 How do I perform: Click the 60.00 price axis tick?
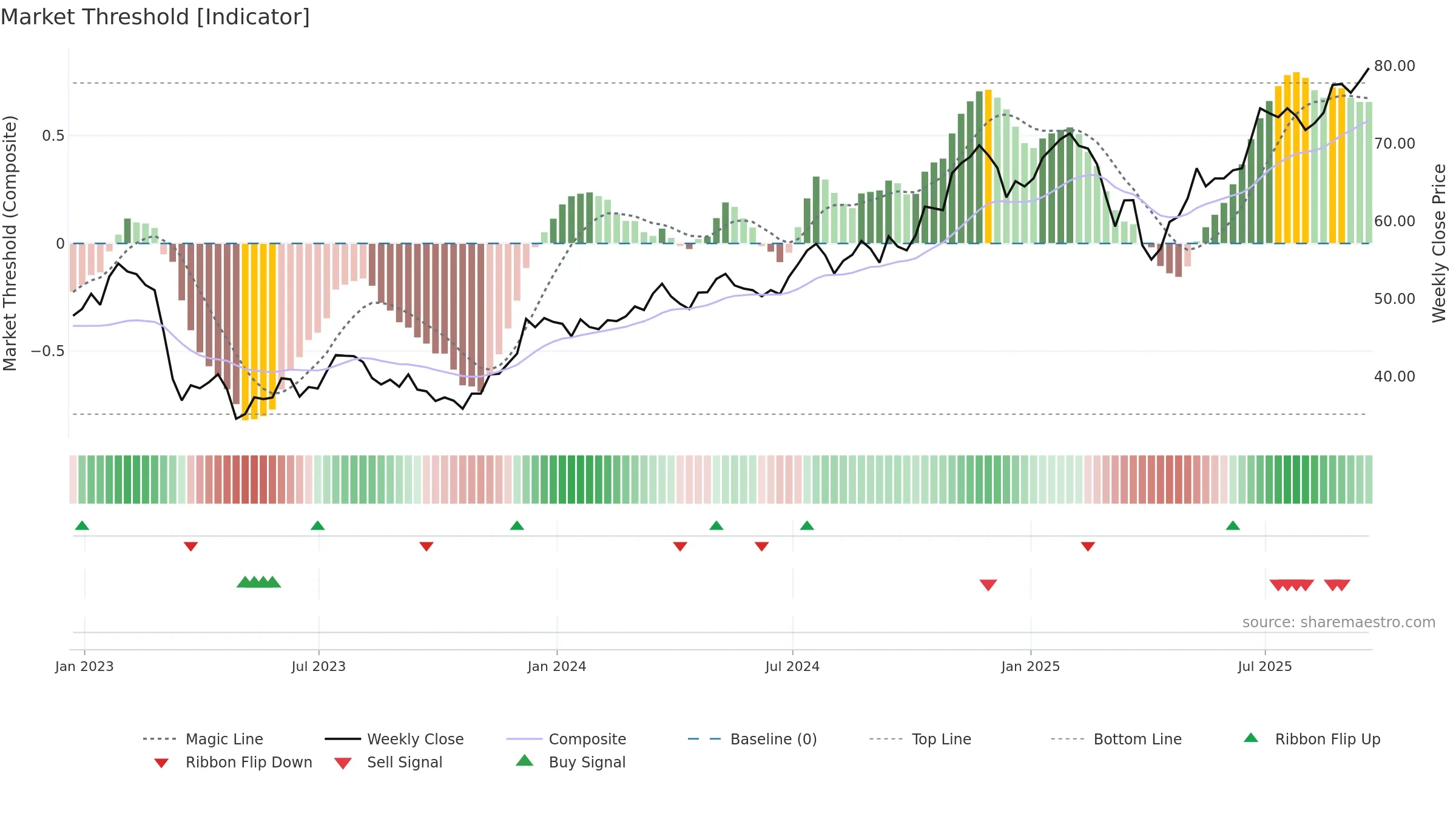tap(1395, 221)
